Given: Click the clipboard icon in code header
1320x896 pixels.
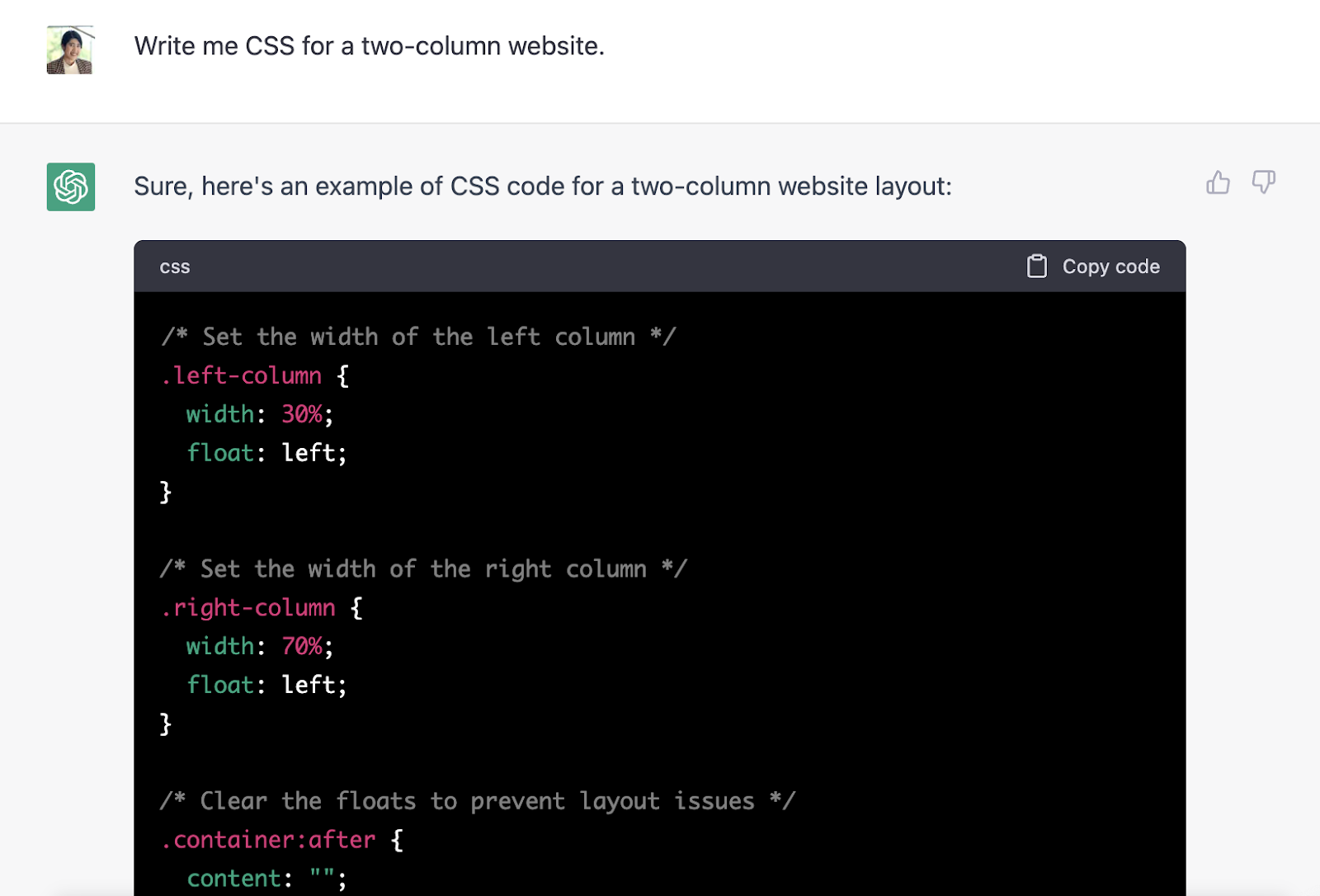Looking at the screenshot, I should click(x=1036, y=266).
